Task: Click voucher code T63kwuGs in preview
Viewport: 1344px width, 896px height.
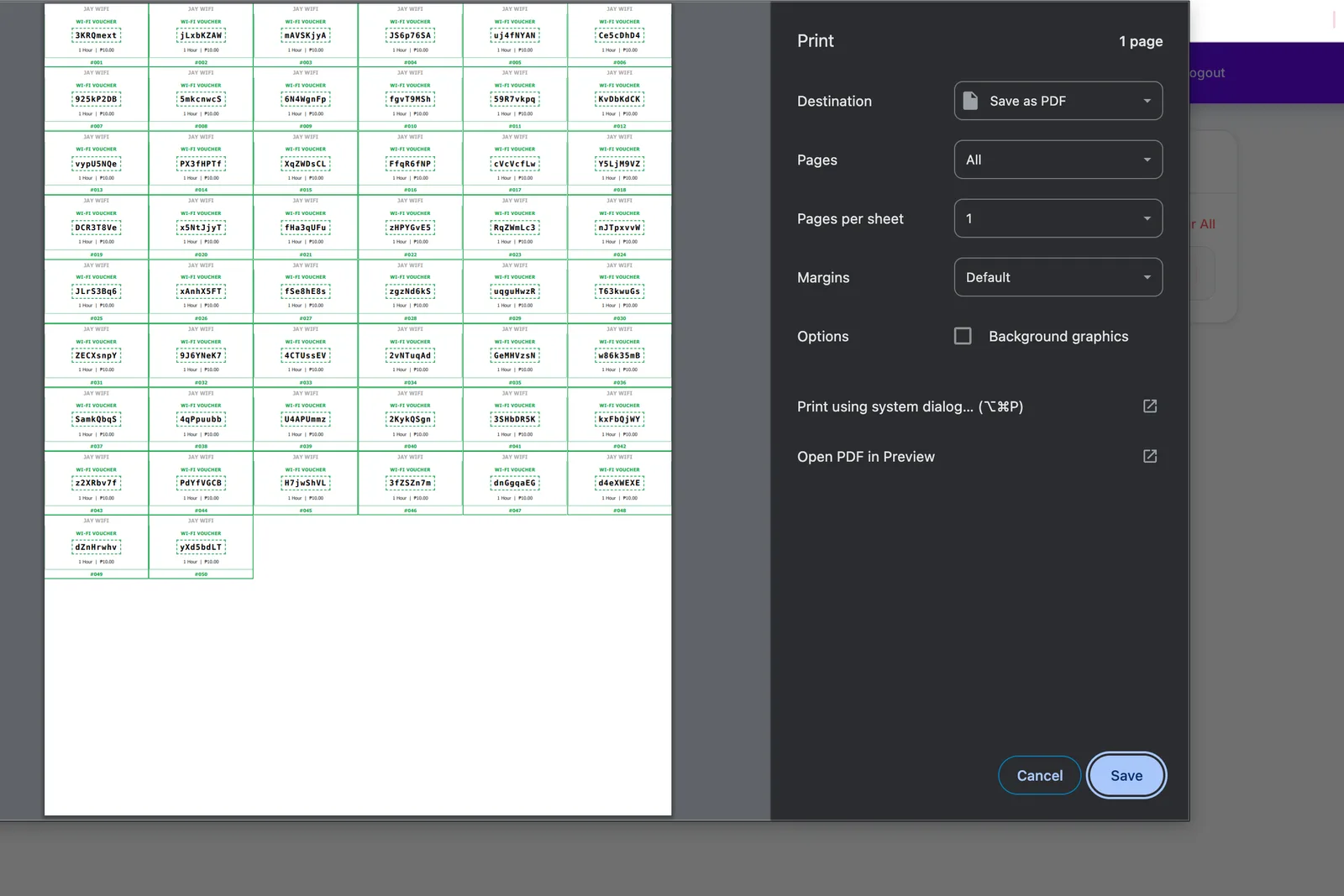Action: click(x=619, y=291)
